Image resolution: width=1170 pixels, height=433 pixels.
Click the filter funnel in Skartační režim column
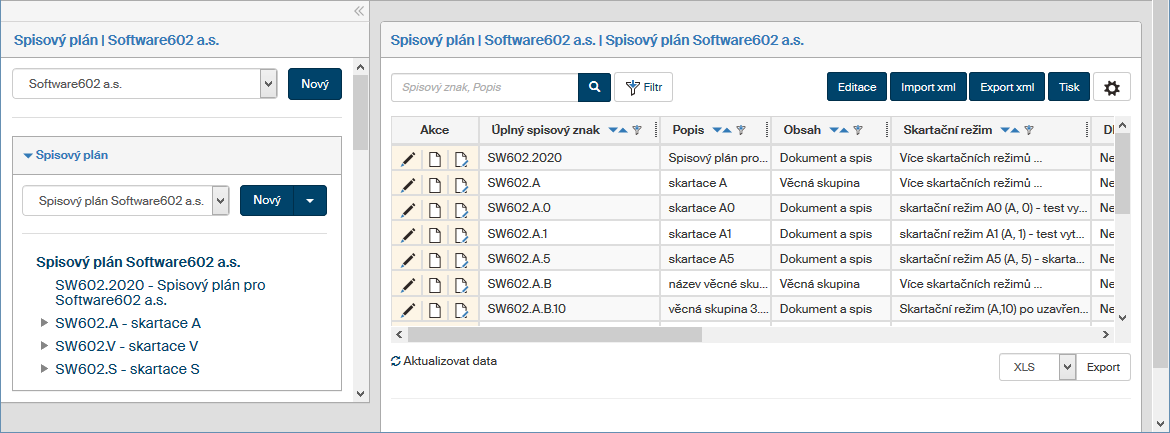[x=1029, y=130]
